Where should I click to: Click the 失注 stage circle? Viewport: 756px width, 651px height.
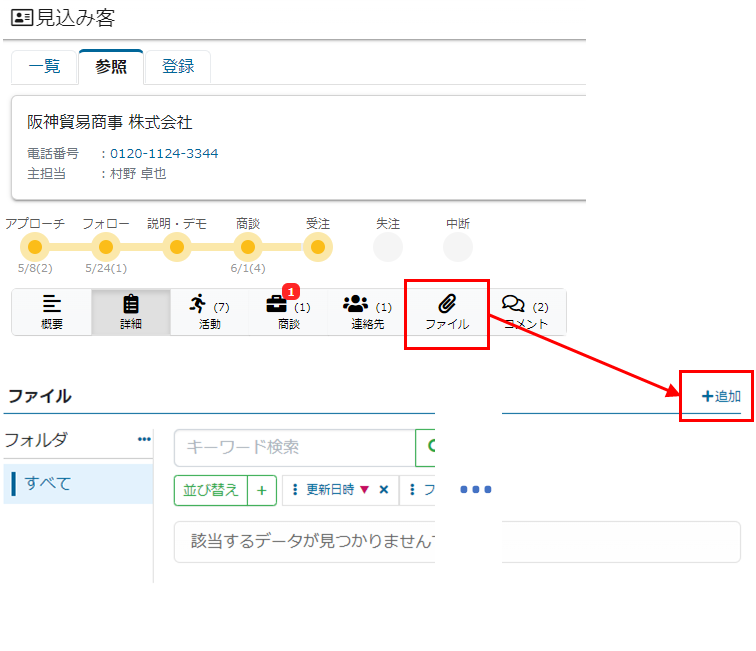(388, 246)
